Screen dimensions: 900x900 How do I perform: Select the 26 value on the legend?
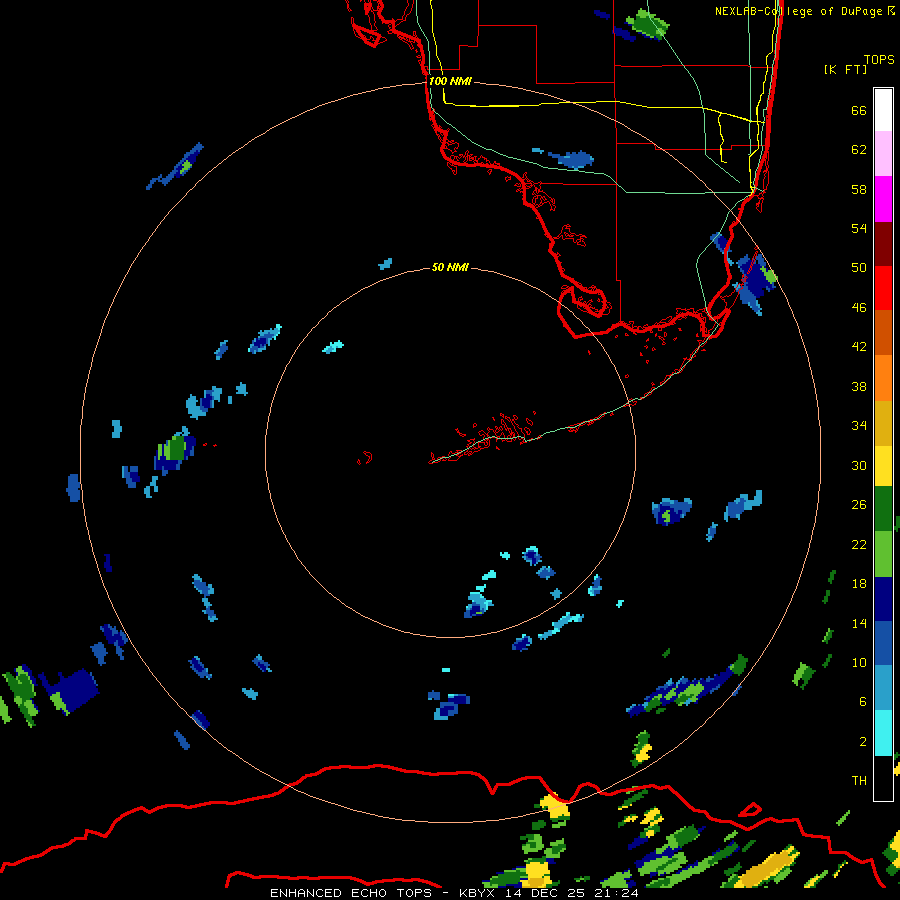pyautogui.click(x=859, y=505)
